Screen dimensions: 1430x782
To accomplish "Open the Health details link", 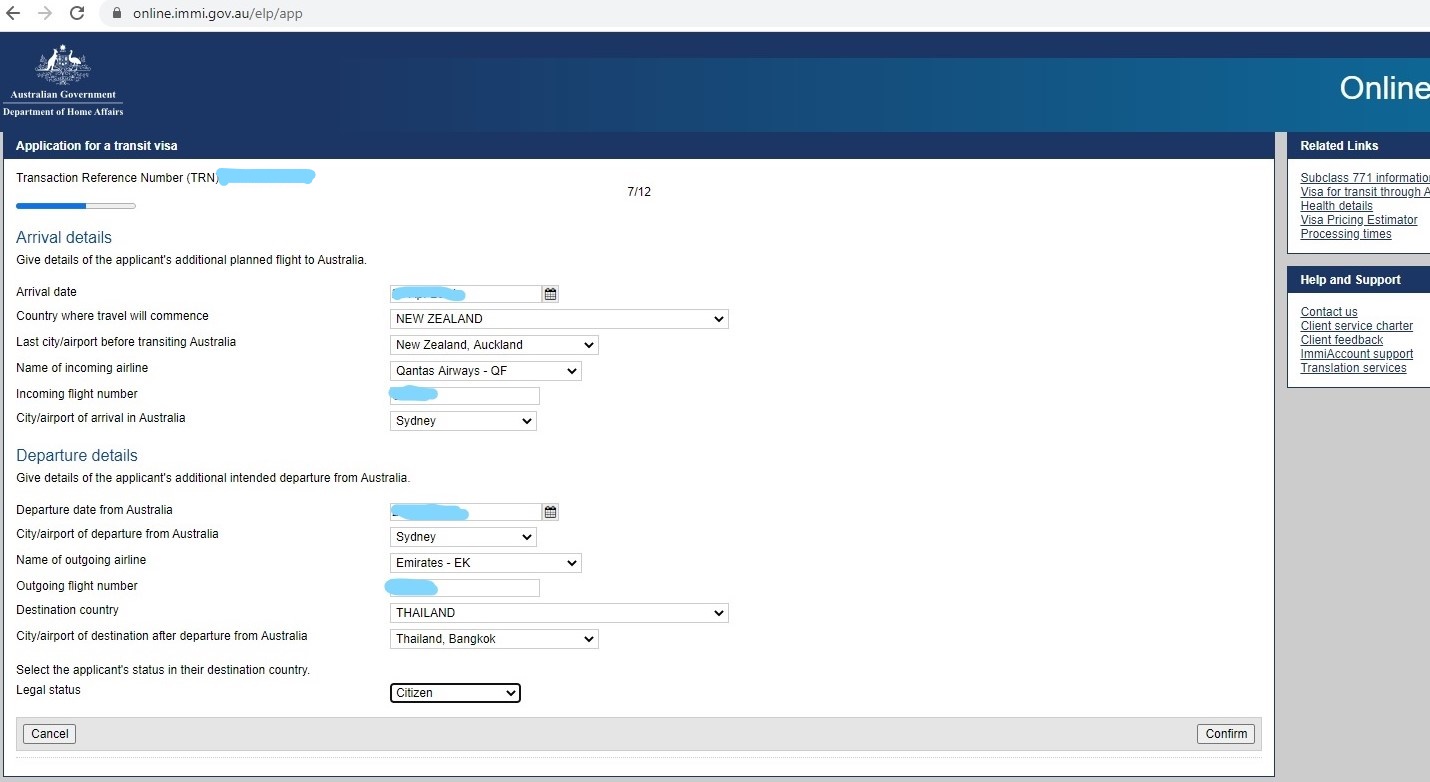I will (x=1337, y=206).
